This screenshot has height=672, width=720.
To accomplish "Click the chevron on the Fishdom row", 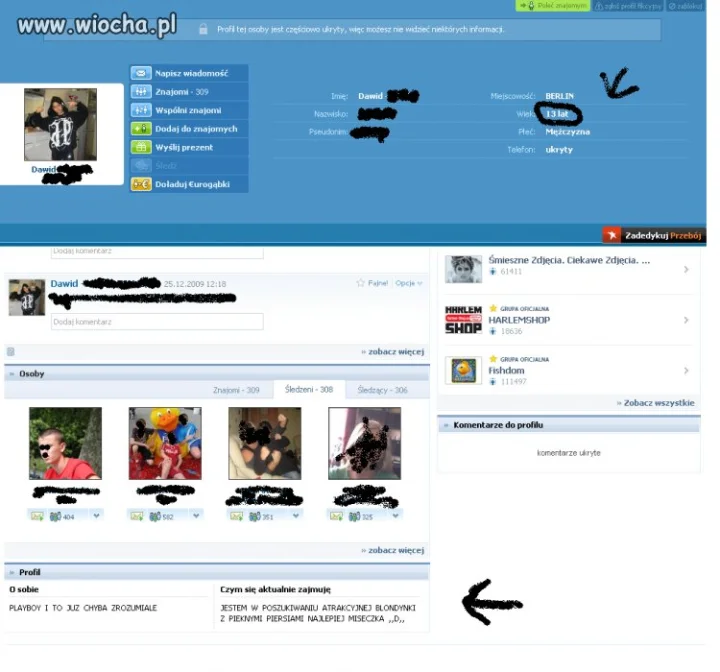I will click(686, 370).
